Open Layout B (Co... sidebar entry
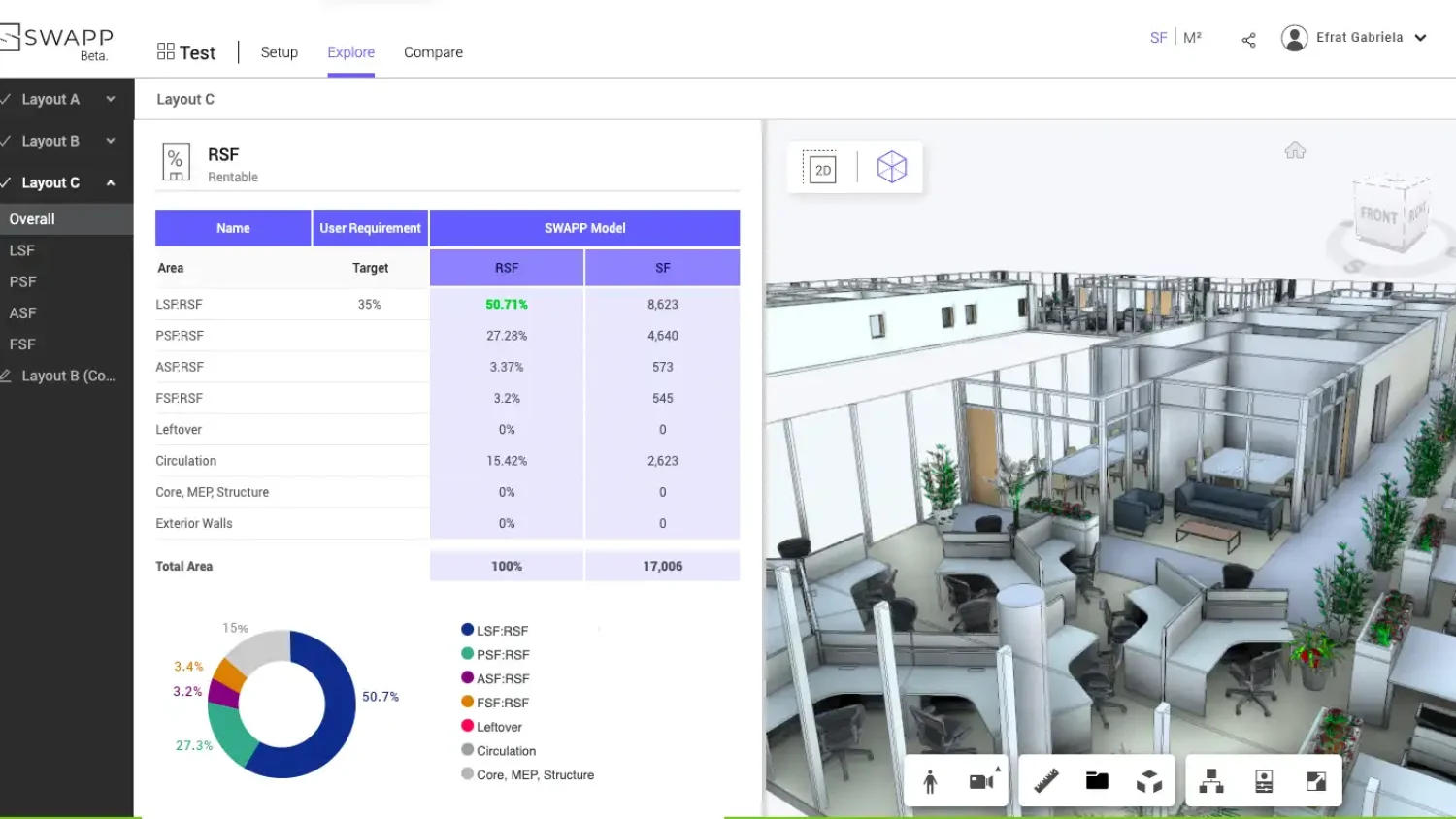 [66, 376]
